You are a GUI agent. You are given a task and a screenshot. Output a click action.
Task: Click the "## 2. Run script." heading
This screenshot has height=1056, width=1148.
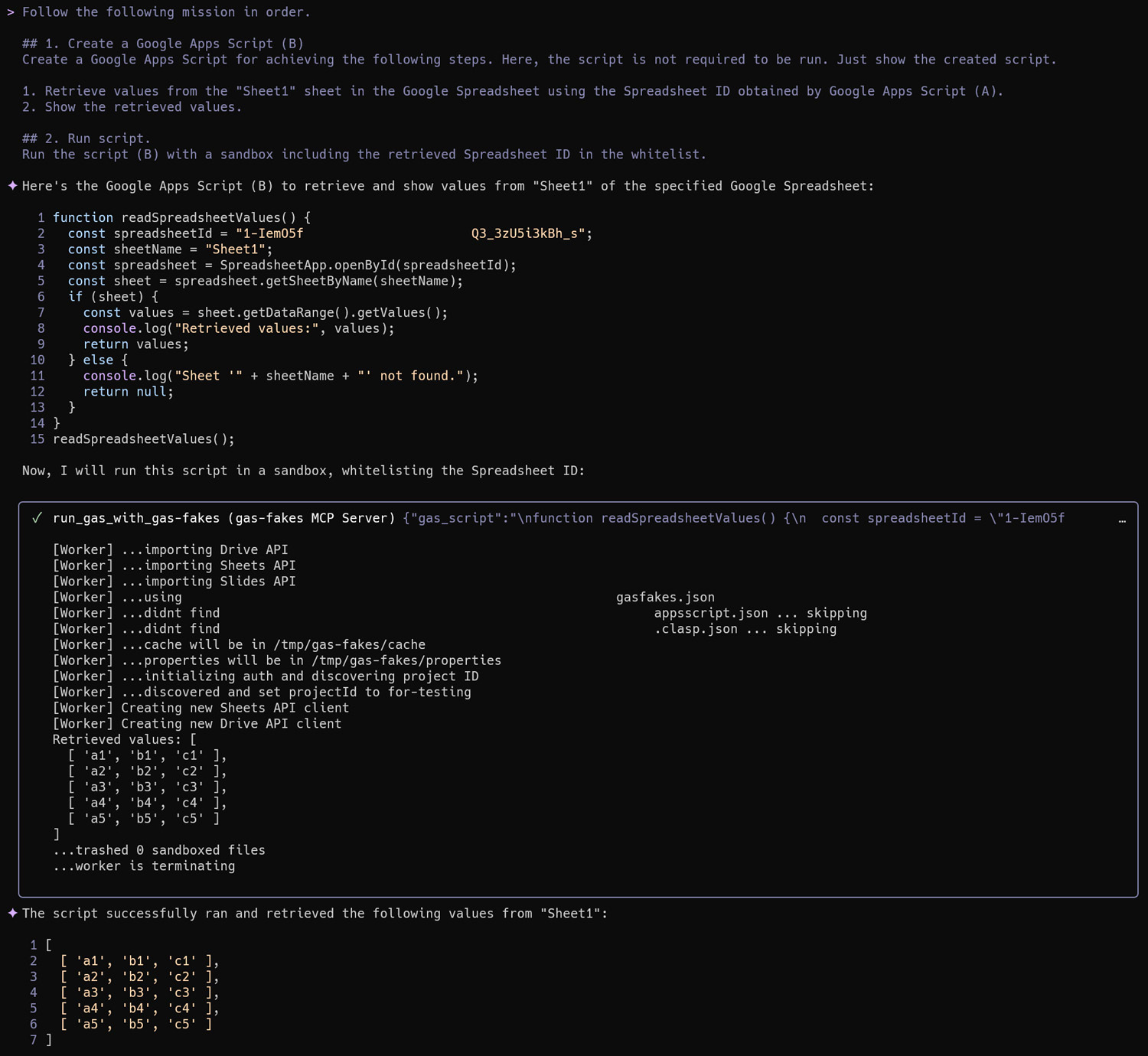pyautogui.click(x=86, y=139)
